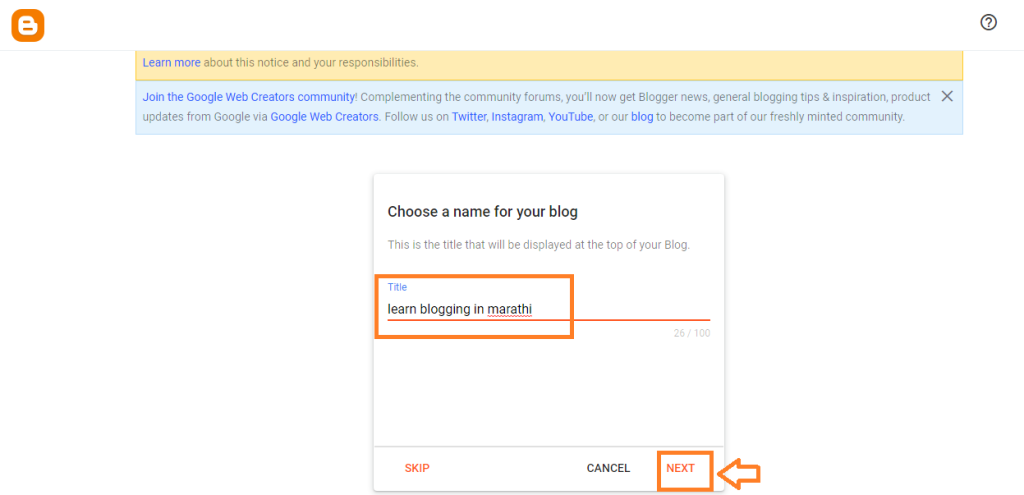The image size is (1024, 495).
Task: Visit the Instagram link
Action: [x=517, y=117]
